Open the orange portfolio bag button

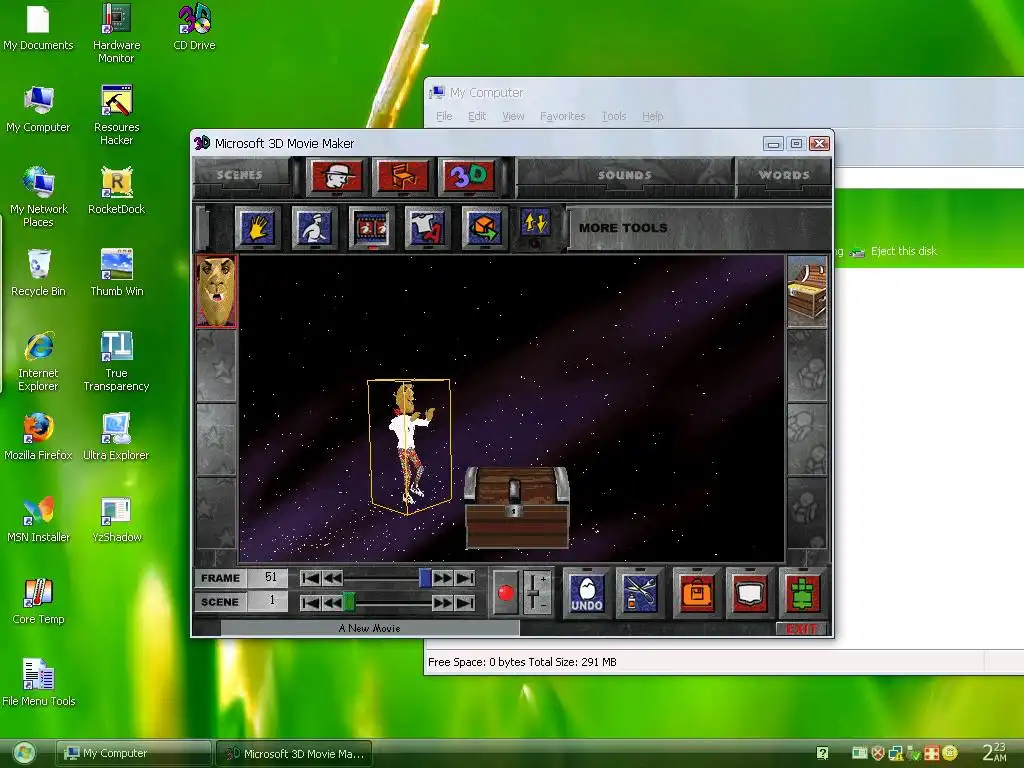click(x=696, y=593)
